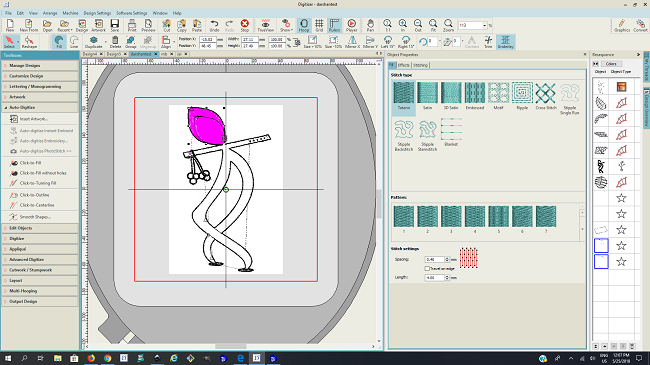Viewport: 650px width, 365px height.
Task: Expand the Lettering / Monogramming section
Action: click(x=40, y=86)
